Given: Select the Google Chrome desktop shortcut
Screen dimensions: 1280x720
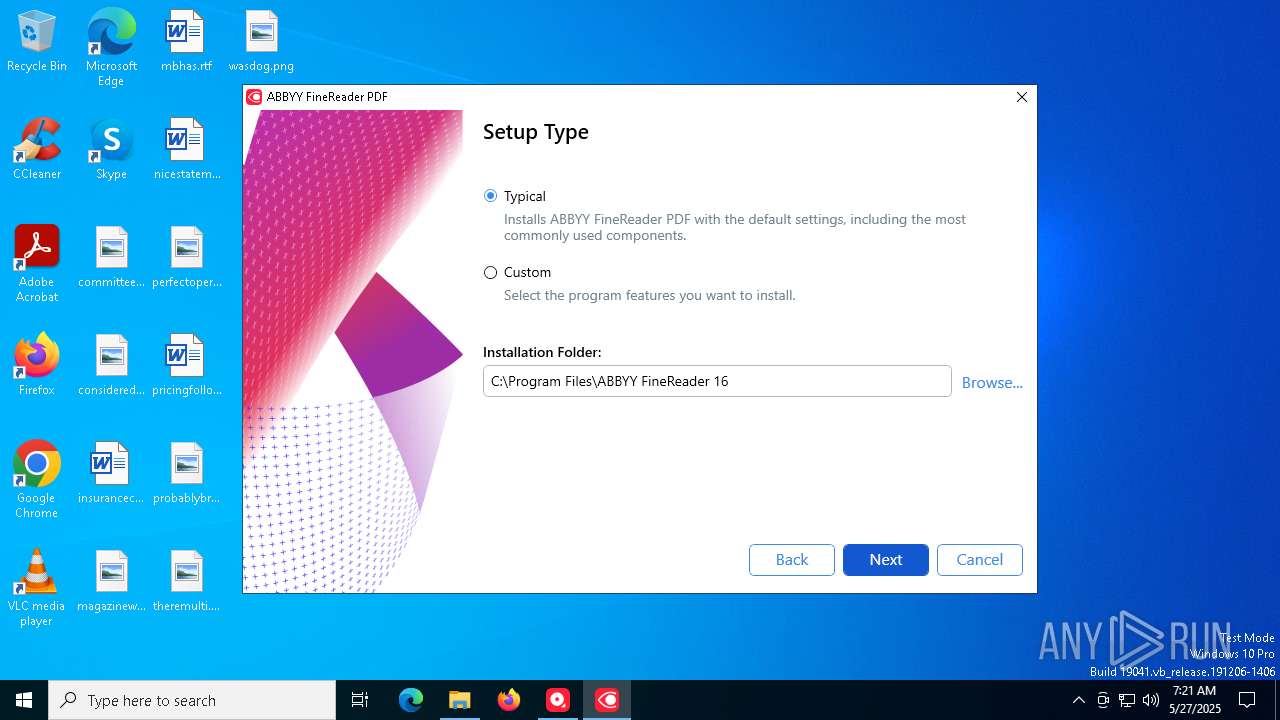Looking at the screenshot, I should tap(37, 480).
